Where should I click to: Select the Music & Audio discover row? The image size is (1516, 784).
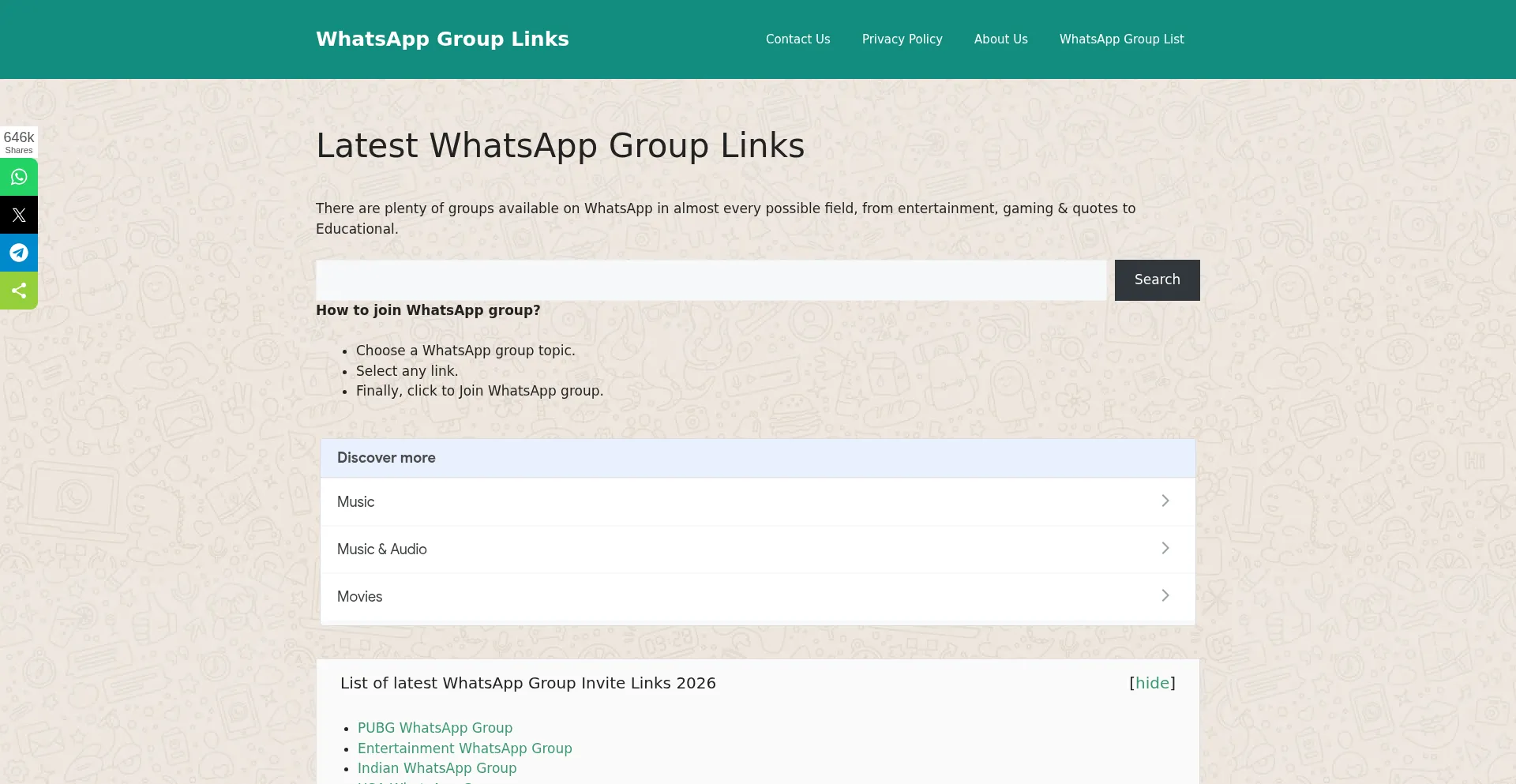(x=758, y=549)
